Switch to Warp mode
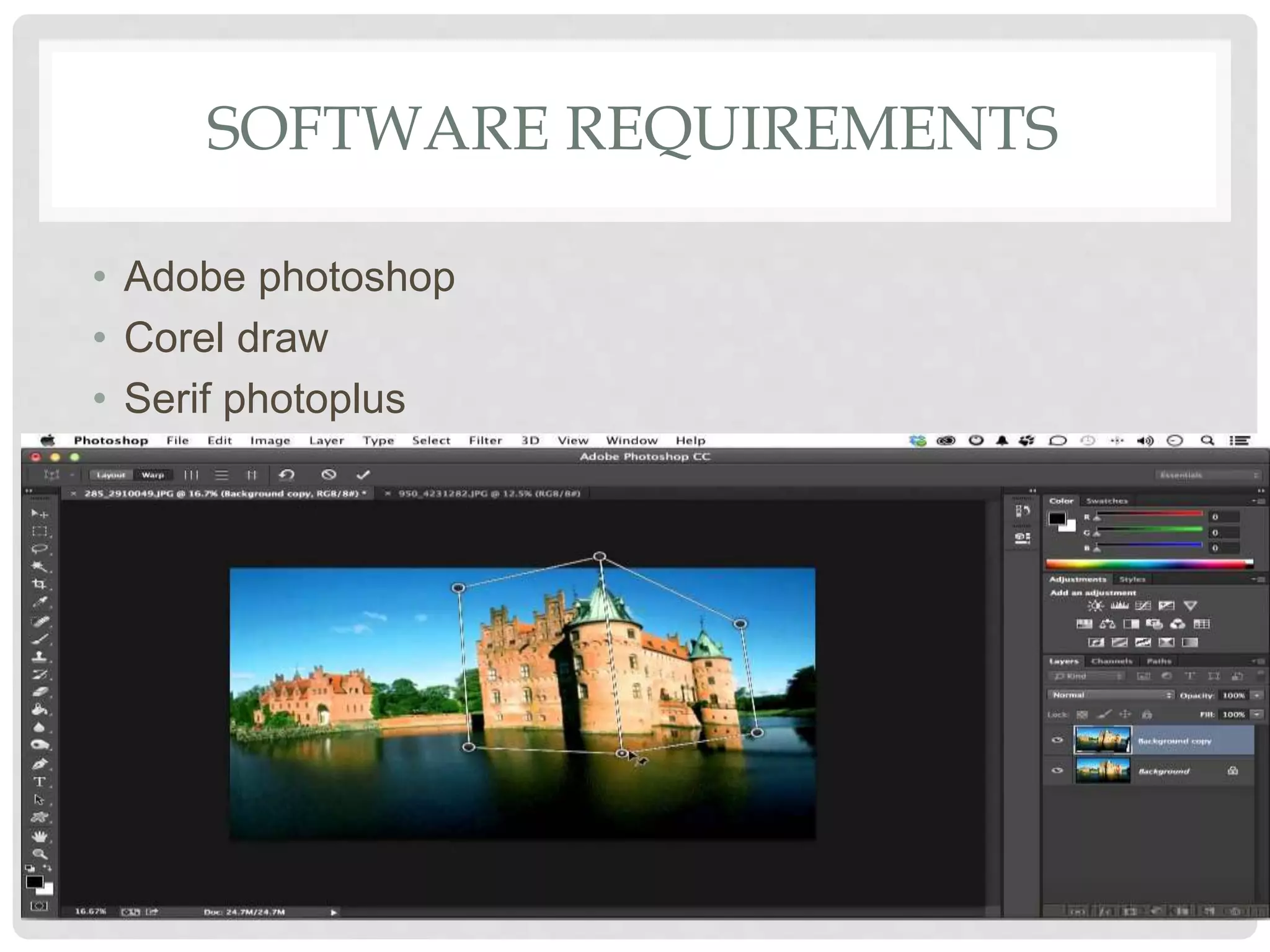1270x952 pixels. [153, 475]
